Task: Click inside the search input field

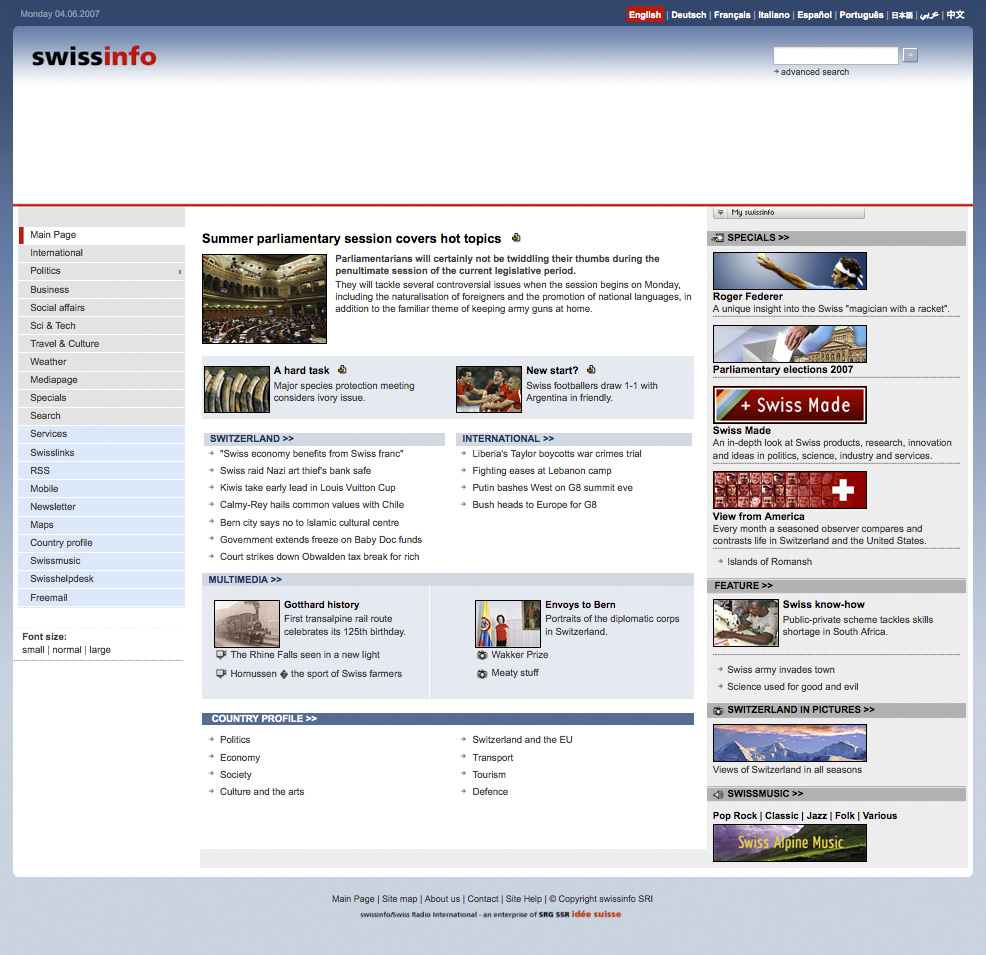Action: 835,55
